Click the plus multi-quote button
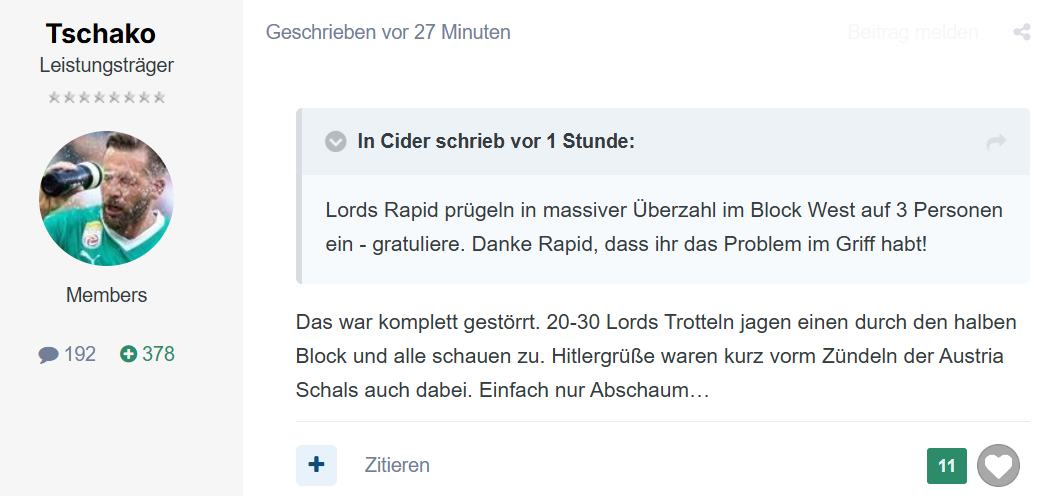1038x496 pixels. (x=316, y=465)
